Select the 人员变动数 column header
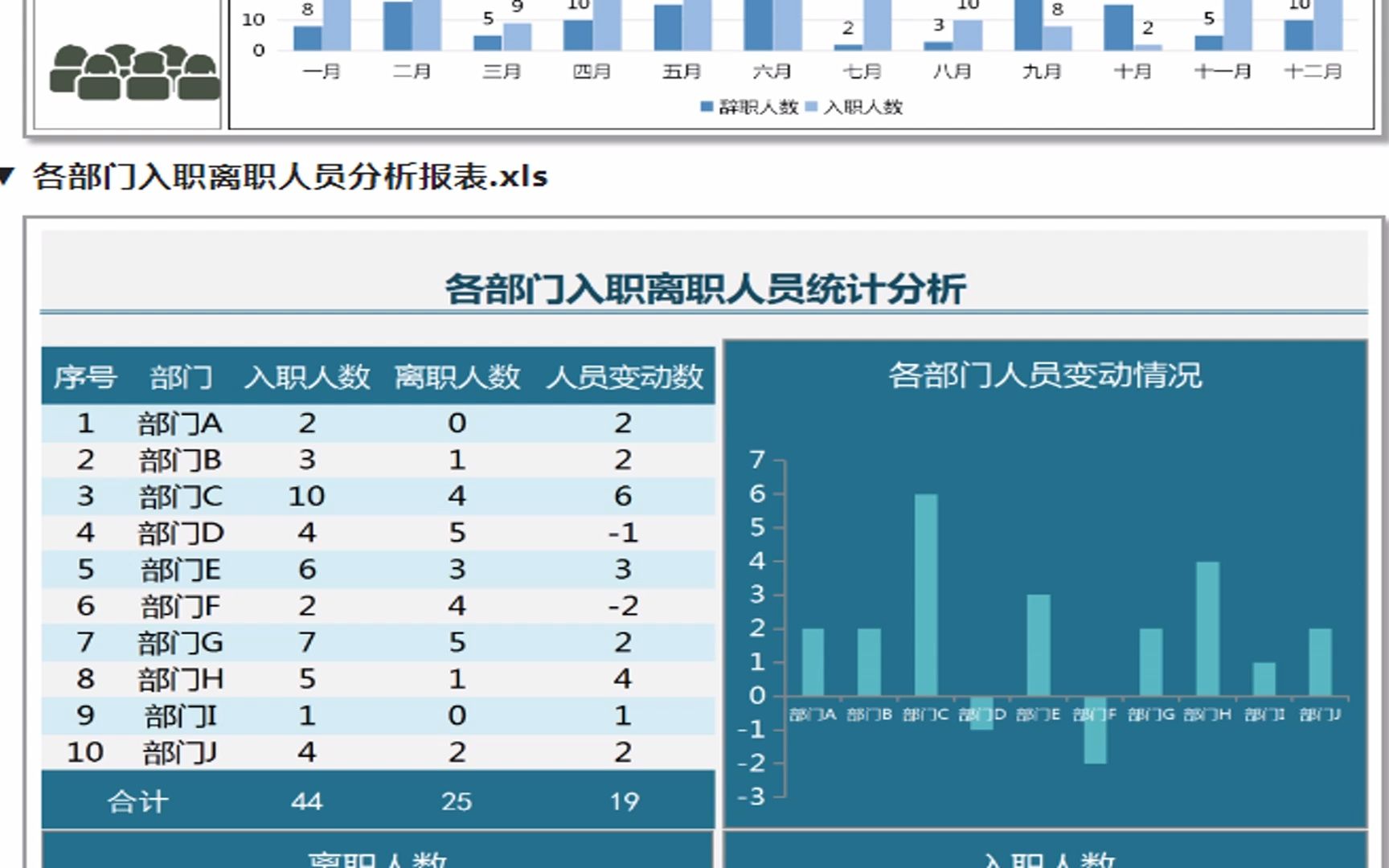Viewport: 1389px width, 868px height. coord(625,377)
